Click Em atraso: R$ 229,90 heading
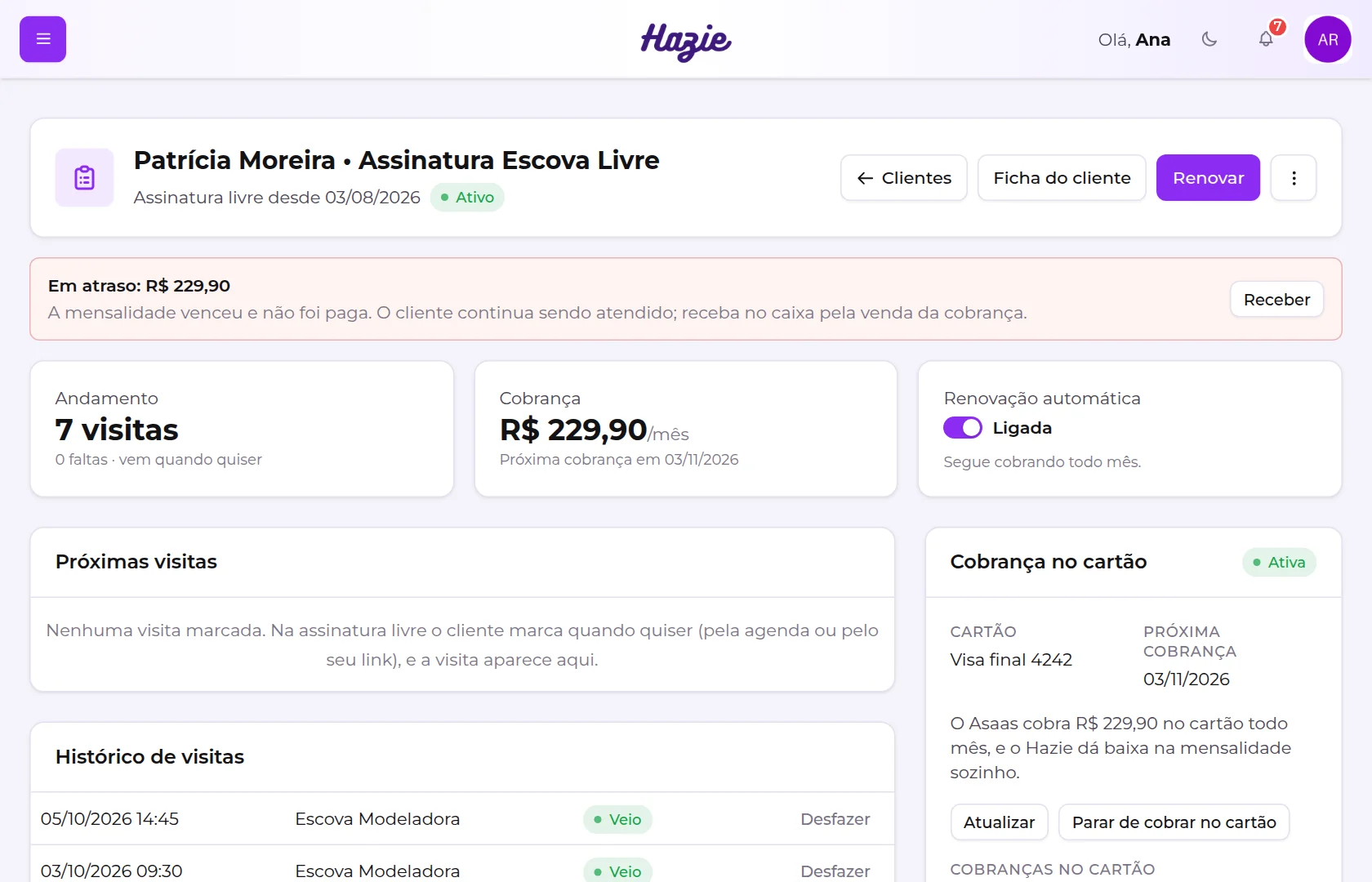The width and height of the screenshot is (1372, 882). (139, 286)
